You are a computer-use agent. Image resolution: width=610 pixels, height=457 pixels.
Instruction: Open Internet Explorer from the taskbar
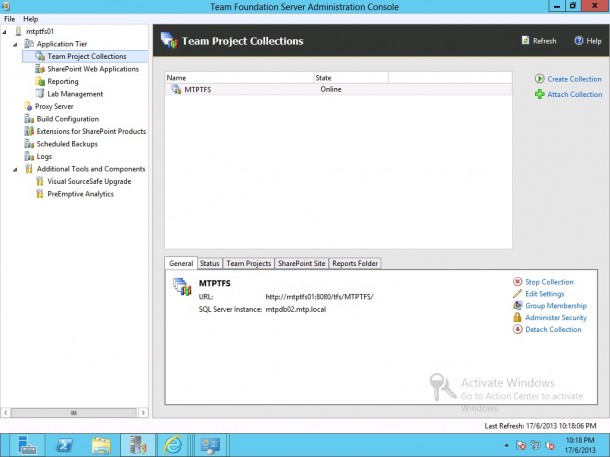click(x=173, y=445)
